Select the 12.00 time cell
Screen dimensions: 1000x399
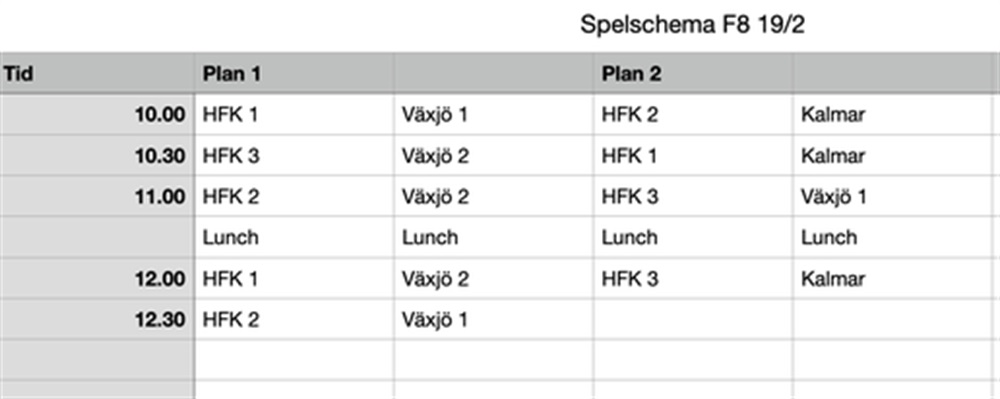tap(97, 279)
